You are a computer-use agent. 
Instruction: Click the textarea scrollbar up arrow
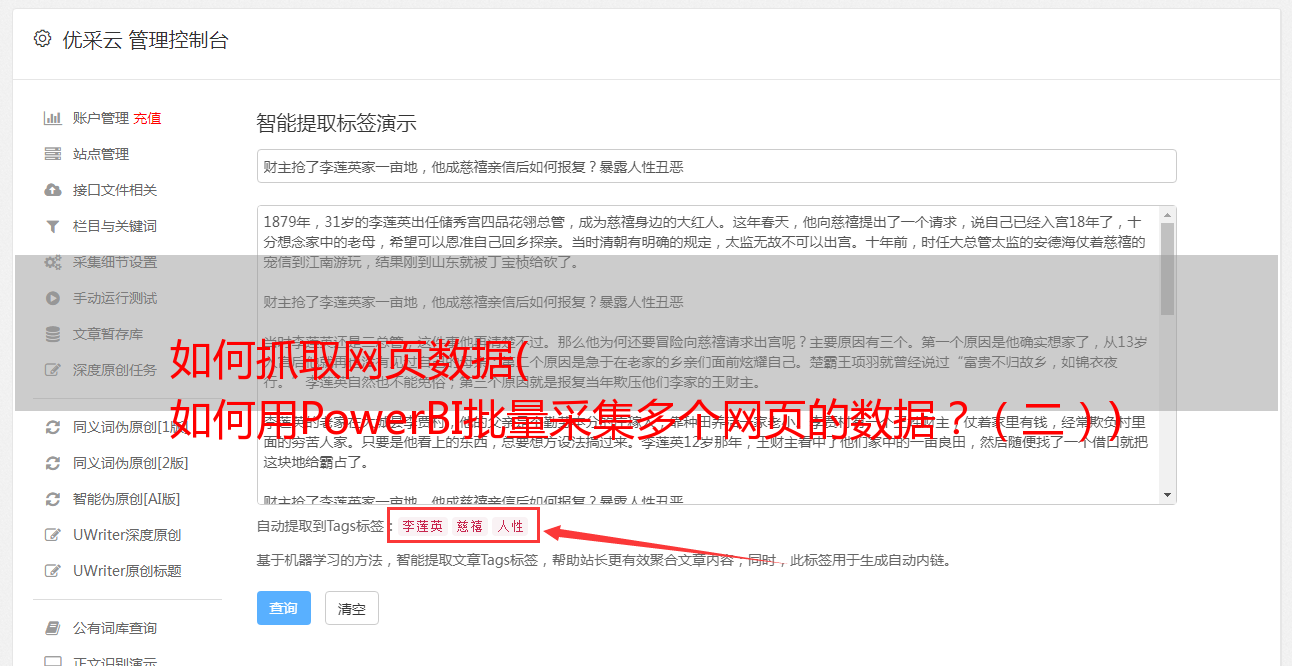click(x=1168, y=215)
